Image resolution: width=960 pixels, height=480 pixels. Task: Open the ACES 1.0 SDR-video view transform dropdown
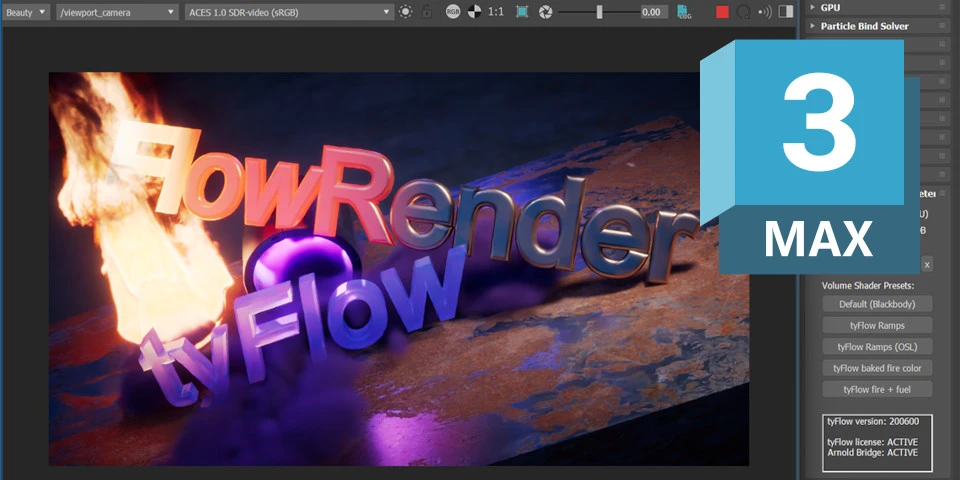click(289, 12)
